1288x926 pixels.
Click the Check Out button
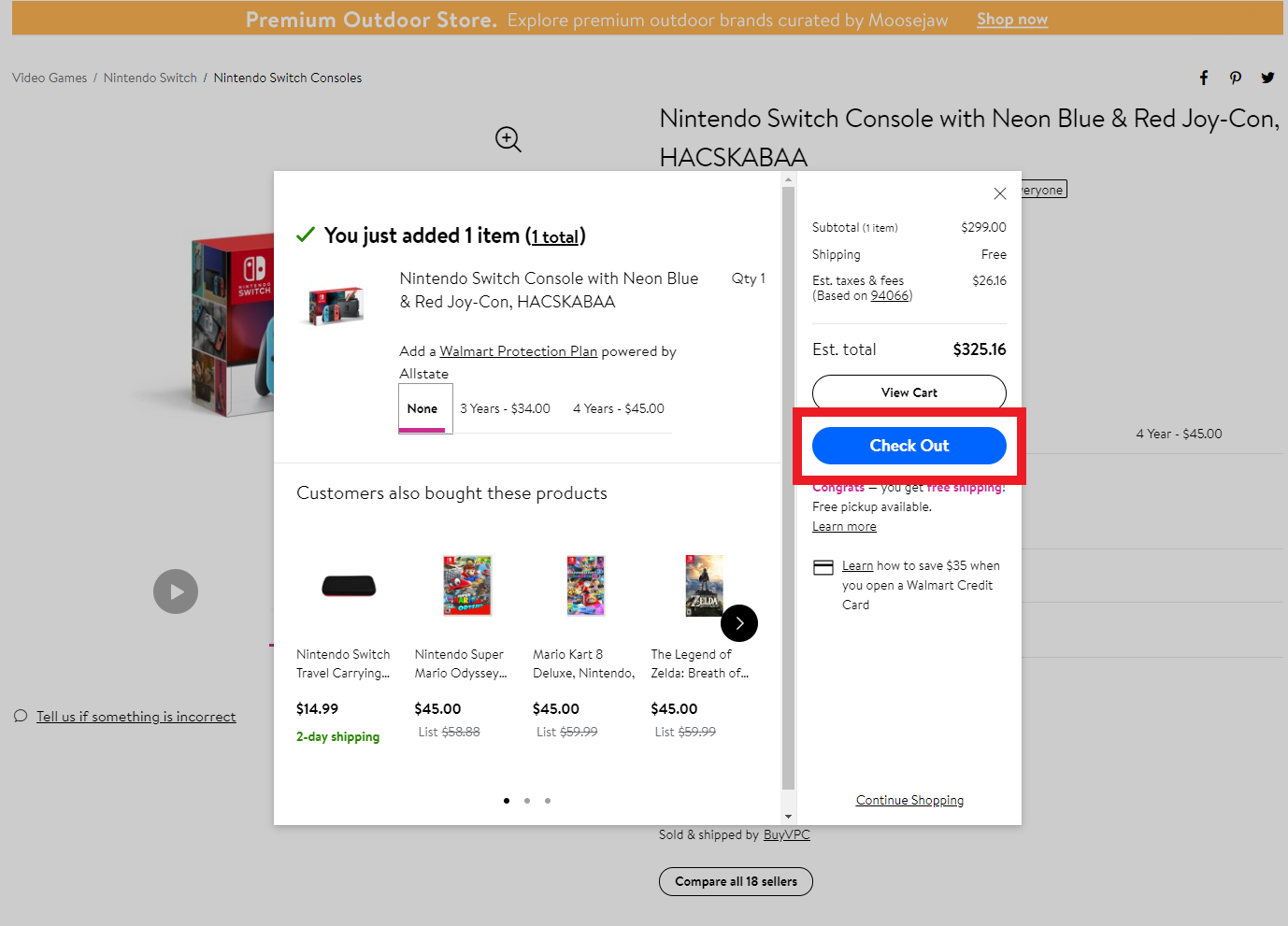click(x=909, y=446)
